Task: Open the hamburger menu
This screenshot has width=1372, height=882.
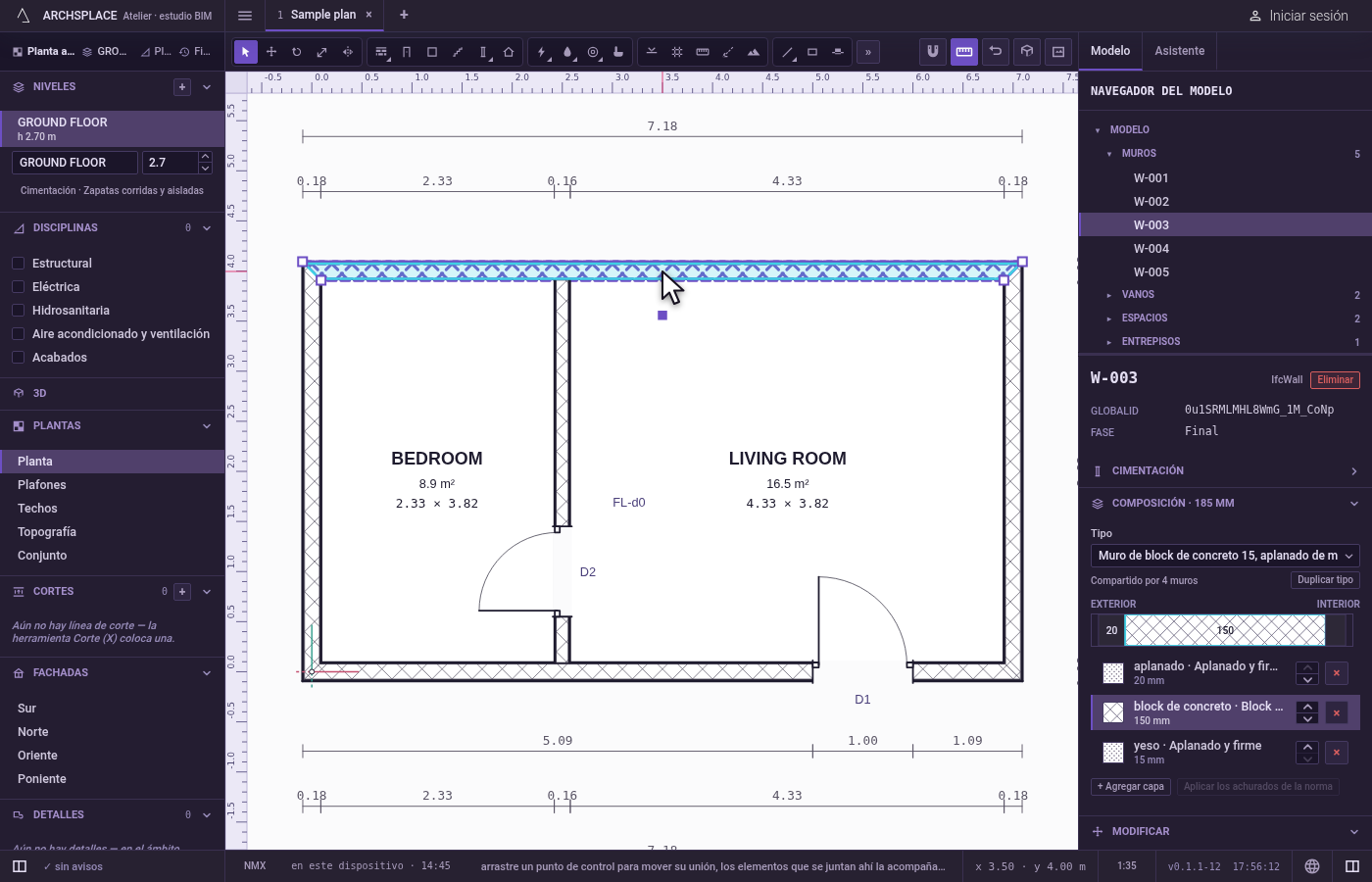Action: click(245, 16)
